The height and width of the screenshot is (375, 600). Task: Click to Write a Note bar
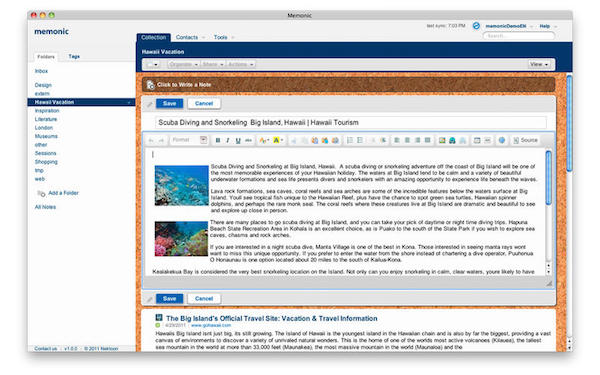pyautogui.click(x=349, y=85)
